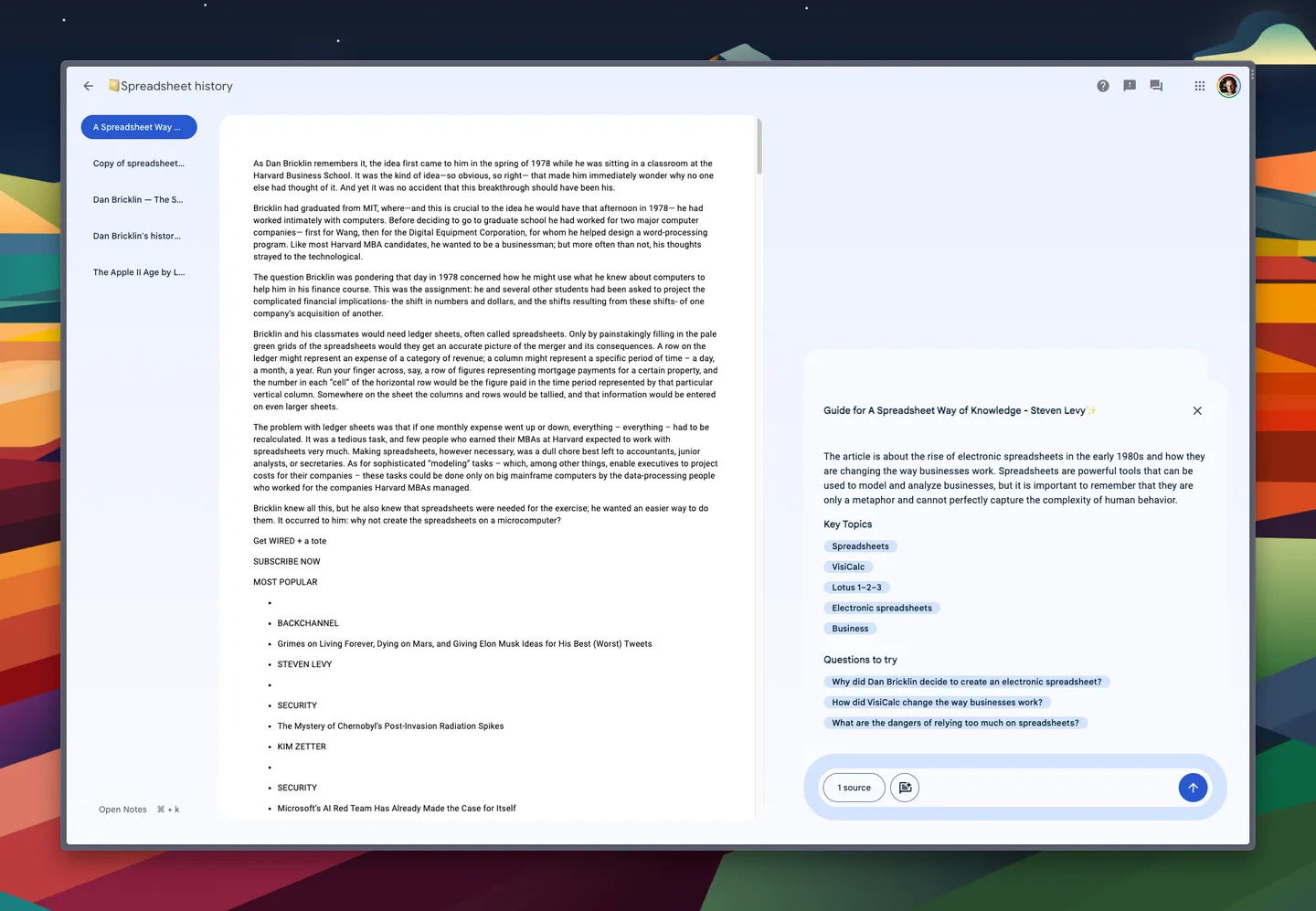Ask why Dan Bricklin created electronic spreadsheet
1316x911 pixels.
(967, 682)
